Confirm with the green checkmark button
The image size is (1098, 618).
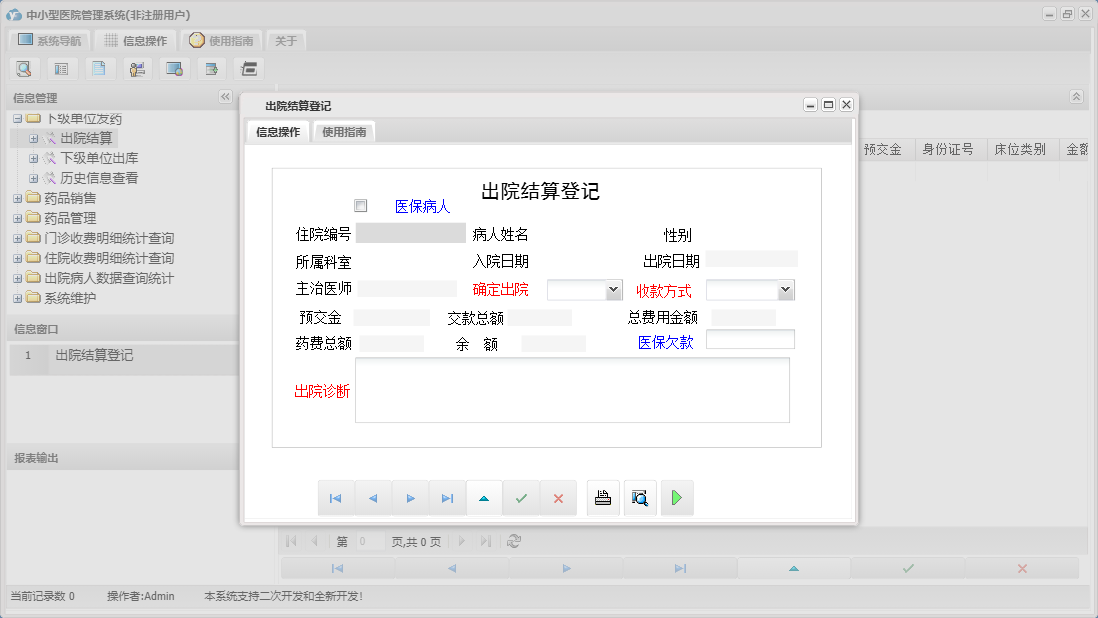pyautogui.click(x=521, y=497)
